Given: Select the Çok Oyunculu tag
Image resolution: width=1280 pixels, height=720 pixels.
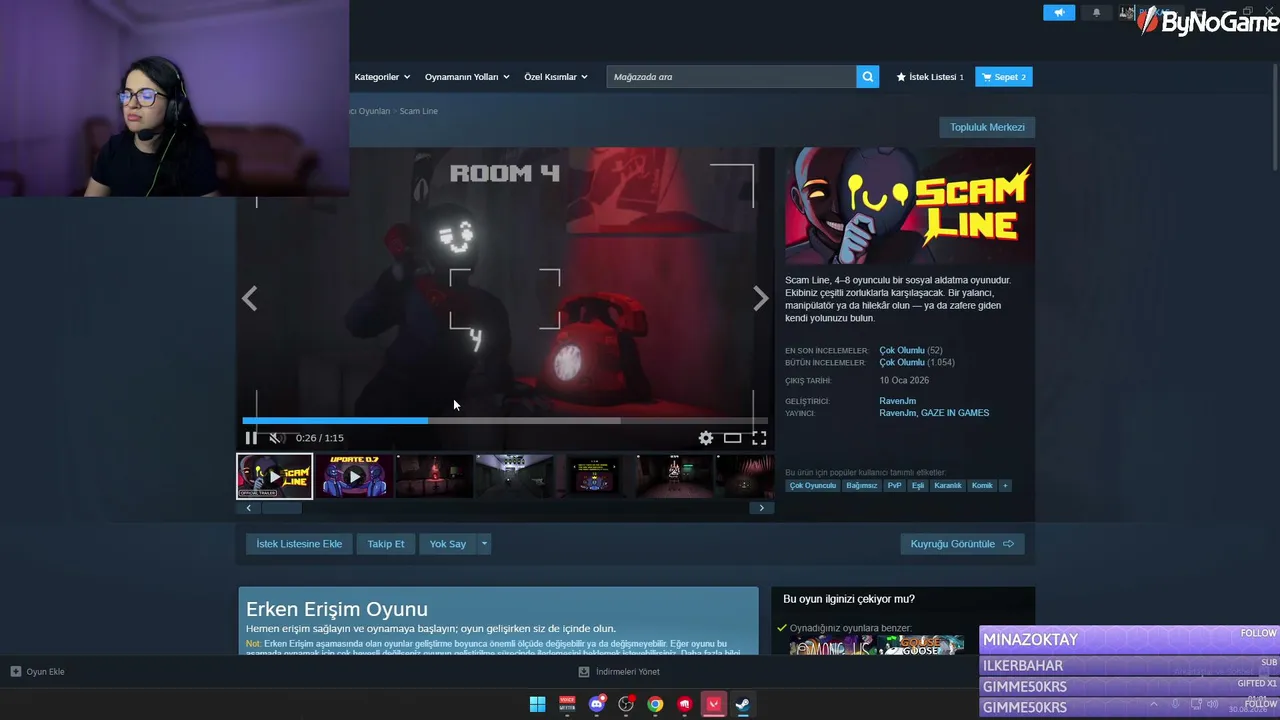Looking at the screenshot, I should (812, 486).
